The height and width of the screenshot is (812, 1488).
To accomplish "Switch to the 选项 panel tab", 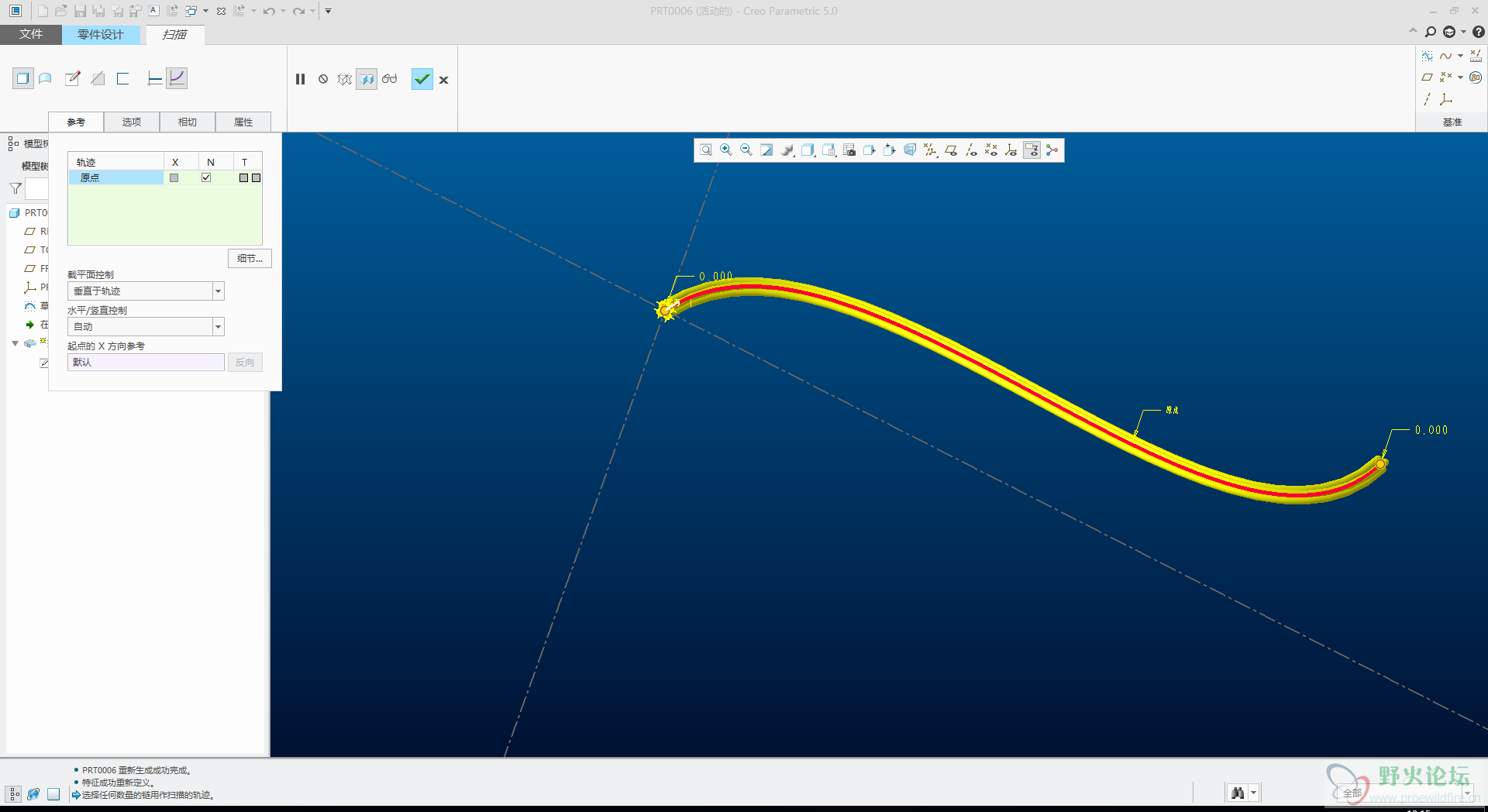I will (132, 122).
